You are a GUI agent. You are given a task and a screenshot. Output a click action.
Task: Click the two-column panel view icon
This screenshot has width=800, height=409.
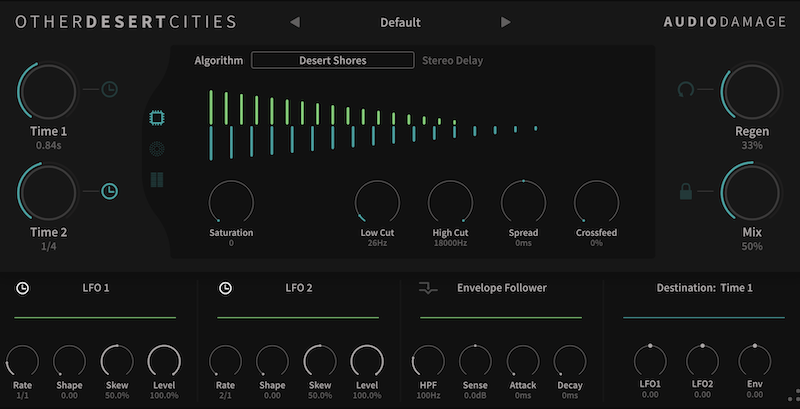pos(157,181)
